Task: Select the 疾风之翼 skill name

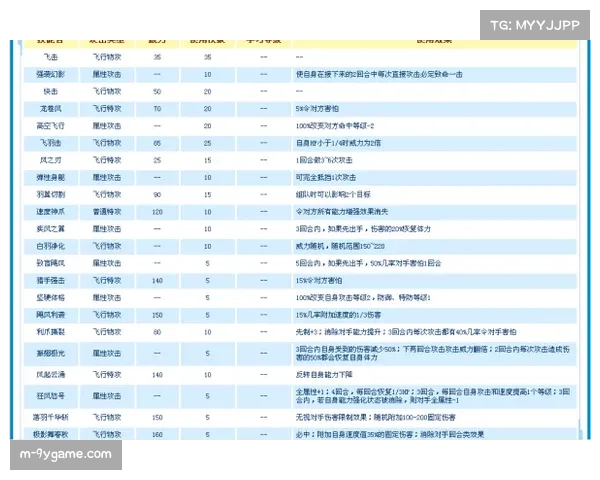Action: click(51, 229)
